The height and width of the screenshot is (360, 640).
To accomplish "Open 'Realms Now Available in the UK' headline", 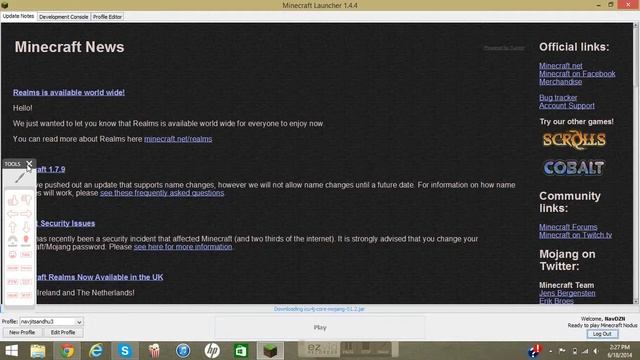I will click(100, 277).
